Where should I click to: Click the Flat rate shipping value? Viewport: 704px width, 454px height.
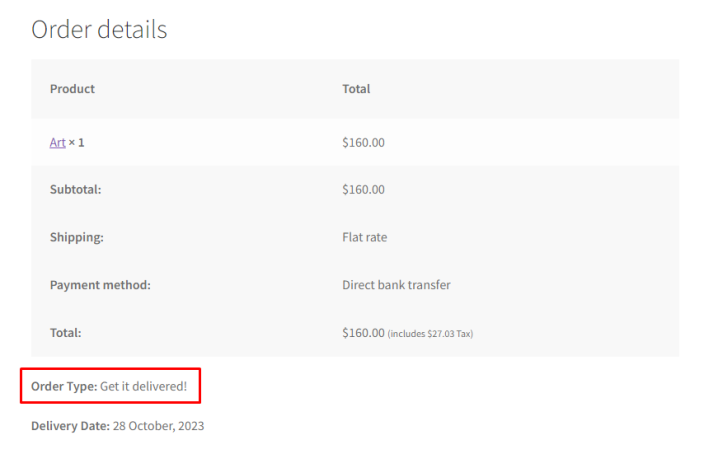(365, 237)
